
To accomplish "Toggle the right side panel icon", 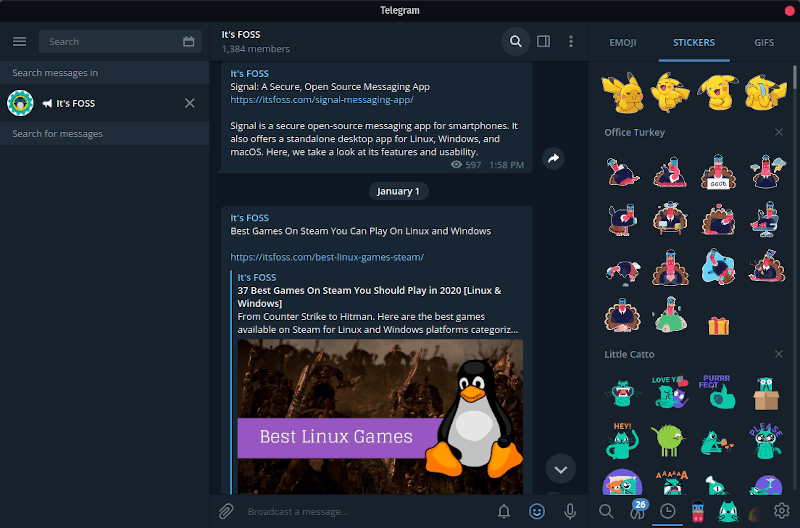I will 543,41.
